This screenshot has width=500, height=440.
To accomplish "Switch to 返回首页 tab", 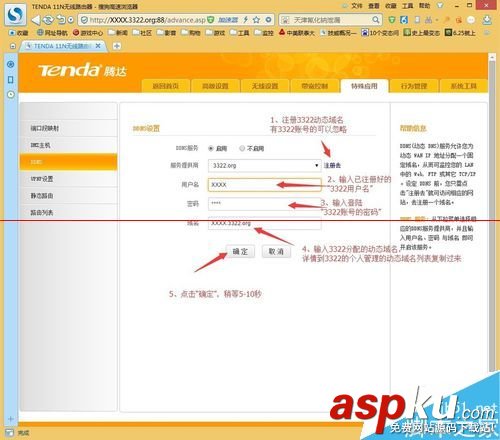I will 166,86.
